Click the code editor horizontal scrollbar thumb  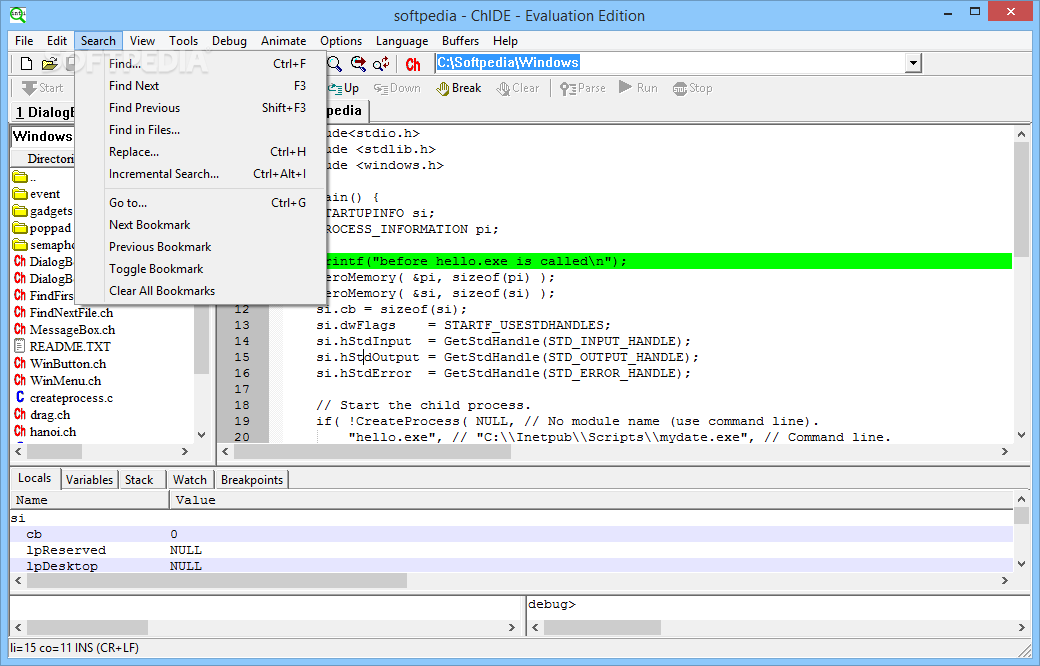[372, 452]
